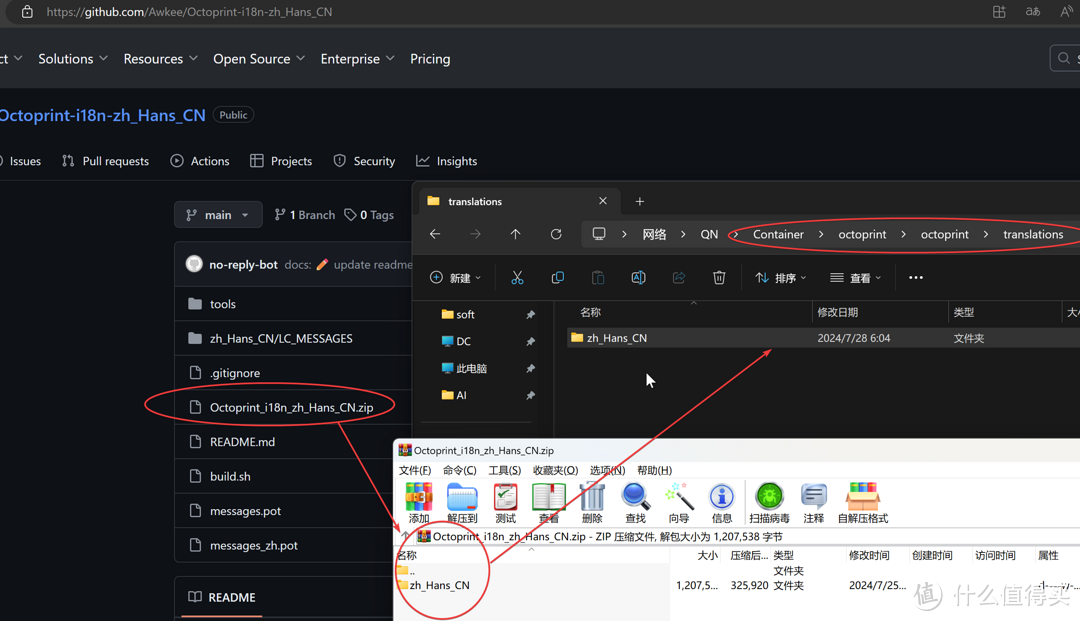Viewport: 1080px width, 621px height.
Task: Click the browser URL address bar
Action: 400,12
